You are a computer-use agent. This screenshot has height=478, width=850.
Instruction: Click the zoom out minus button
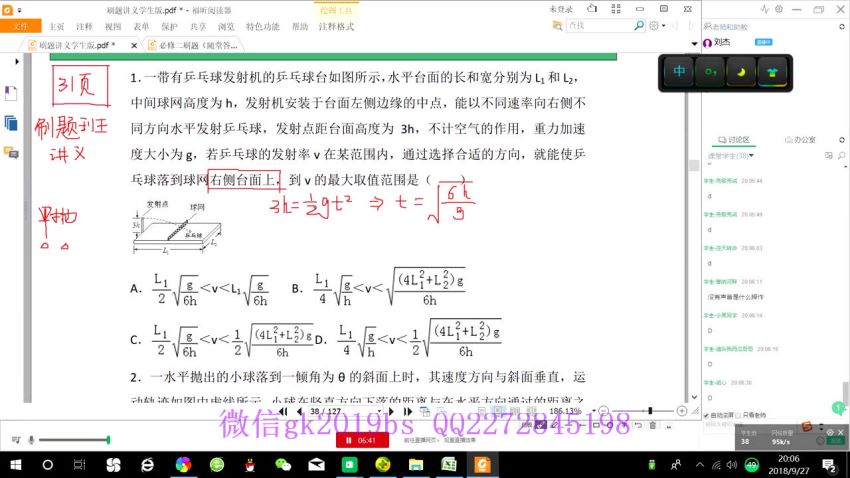click(x=603, y=411)
